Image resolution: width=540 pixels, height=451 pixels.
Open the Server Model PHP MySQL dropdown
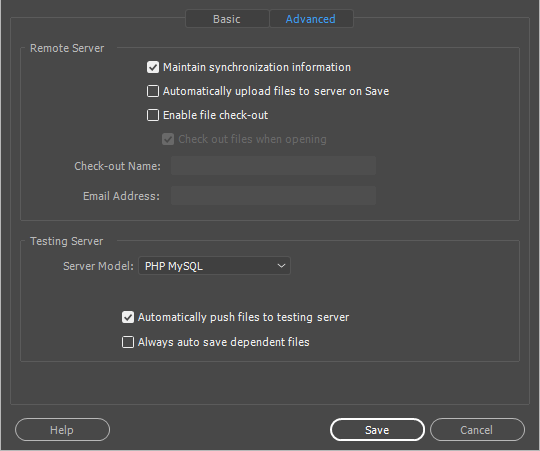(214, 266)
